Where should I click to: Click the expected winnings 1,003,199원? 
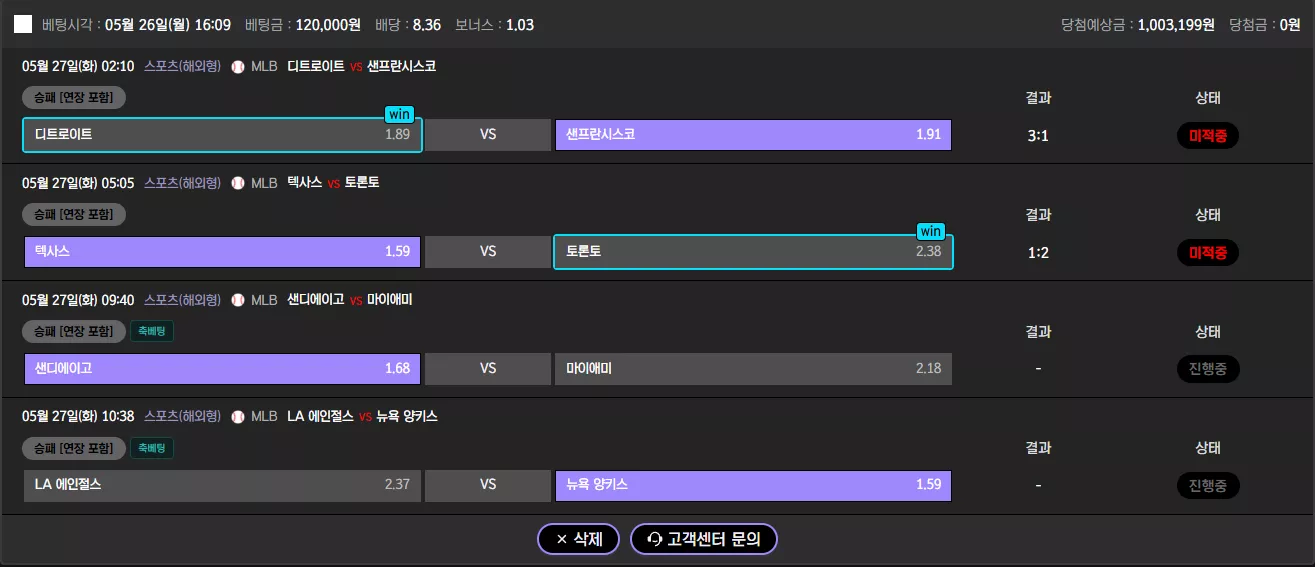(1176, 25)
